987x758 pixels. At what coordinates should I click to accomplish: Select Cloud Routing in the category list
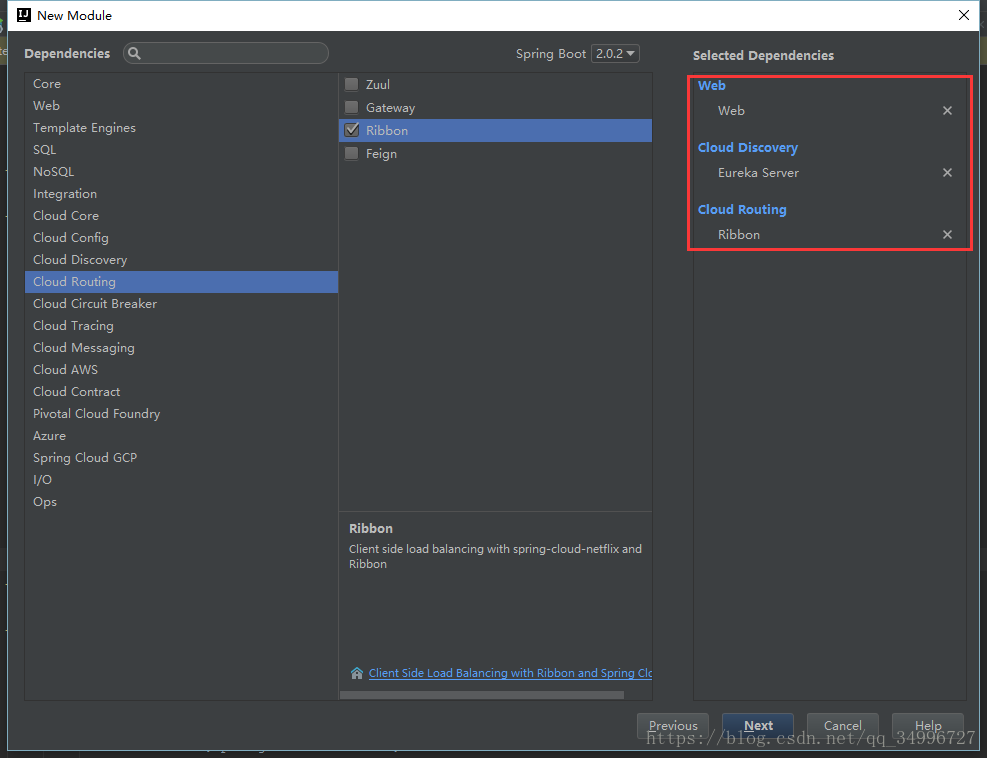tap(181, 282)
